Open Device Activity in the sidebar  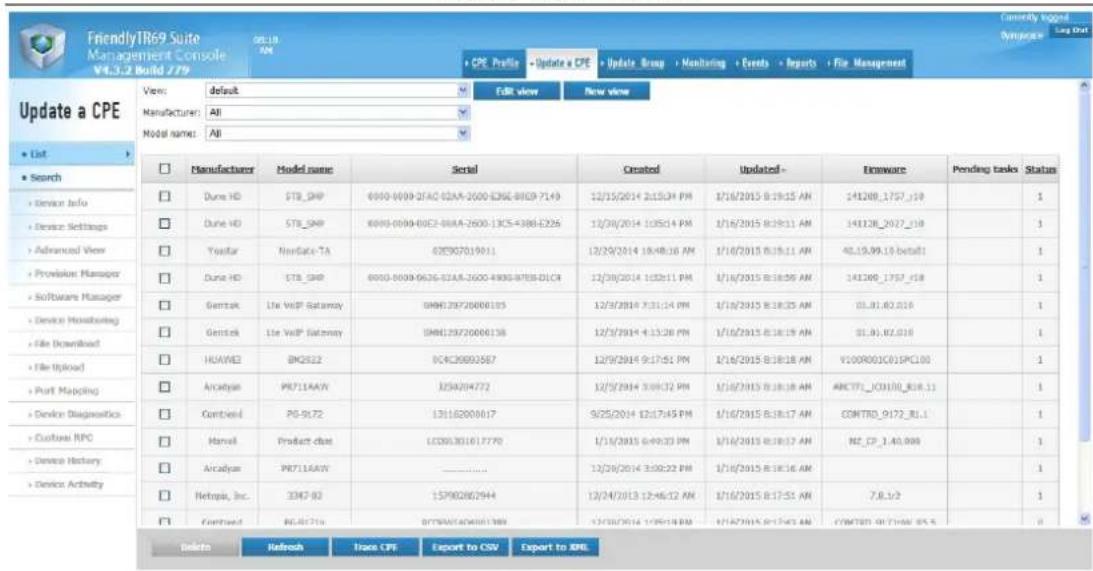click(x=68, y=484)
